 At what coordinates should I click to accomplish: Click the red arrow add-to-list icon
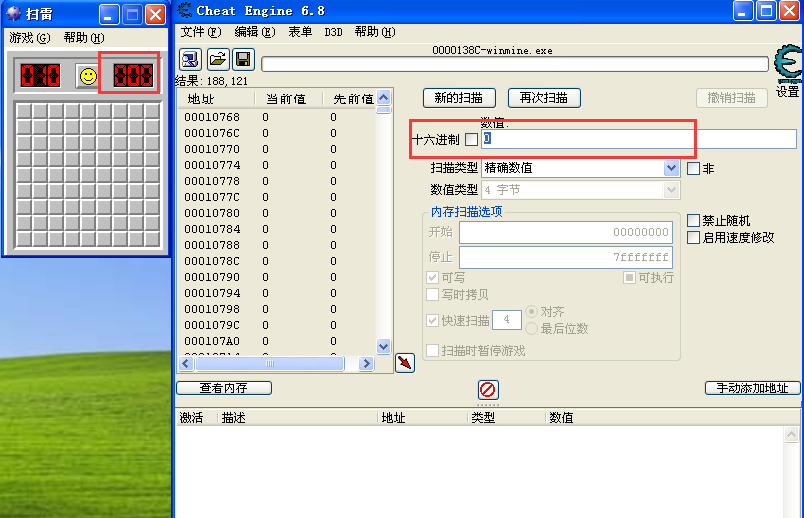click(405, 363)
